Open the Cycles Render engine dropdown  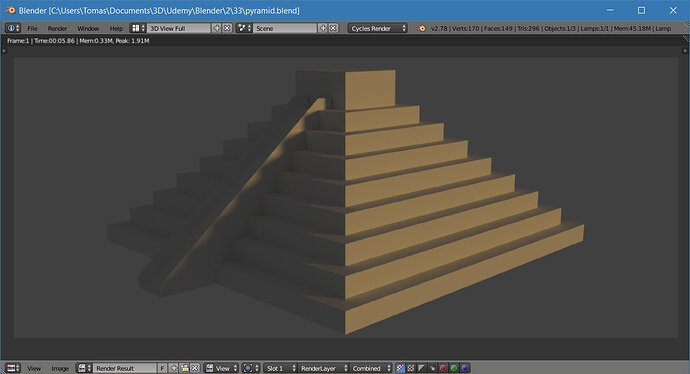point(378,28)
